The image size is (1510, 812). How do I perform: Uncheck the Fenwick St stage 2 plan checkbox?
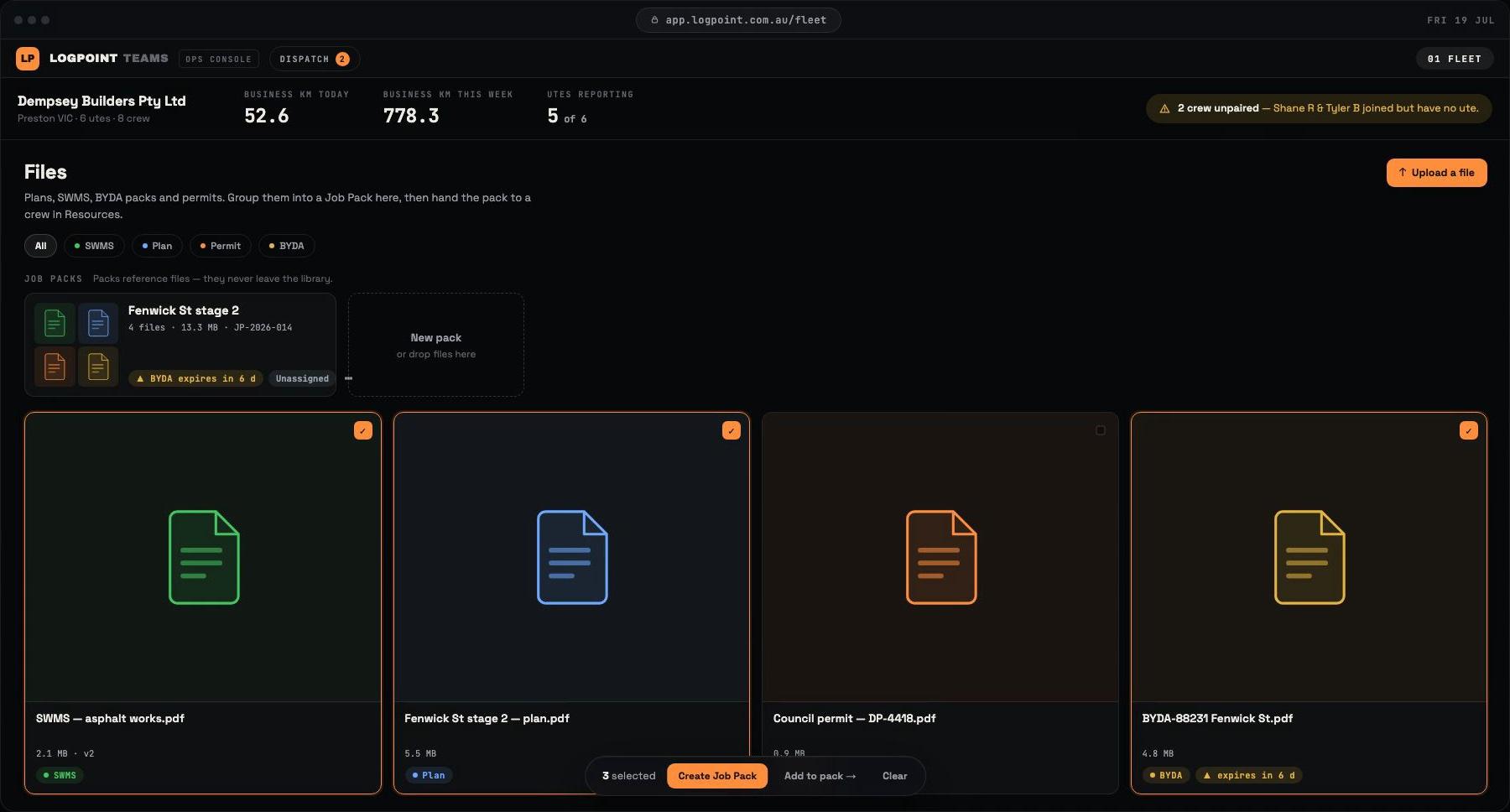point(732,430)
